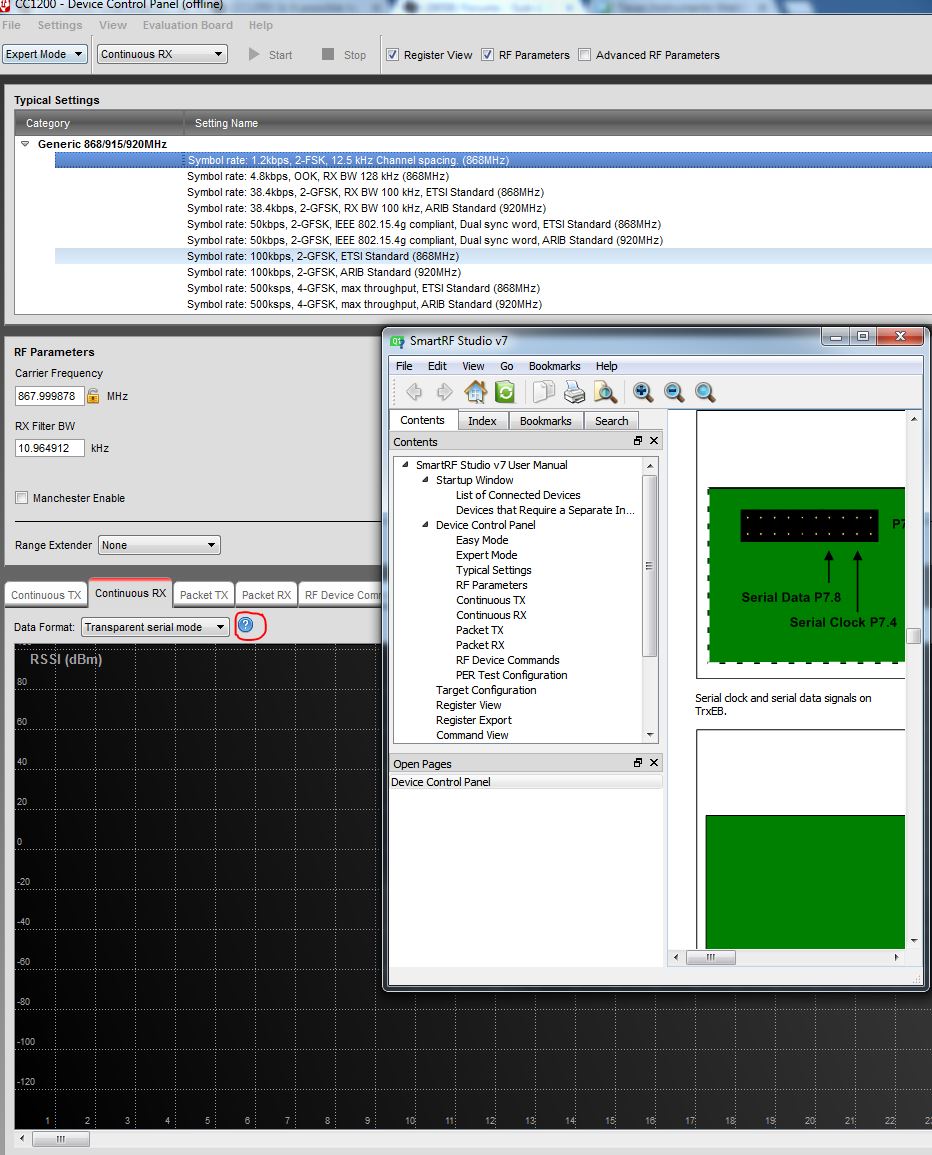The width and height of the screenshot is (932, 1155).
Task: Toggle the Register View checkbox
Action: pos(393,55)
